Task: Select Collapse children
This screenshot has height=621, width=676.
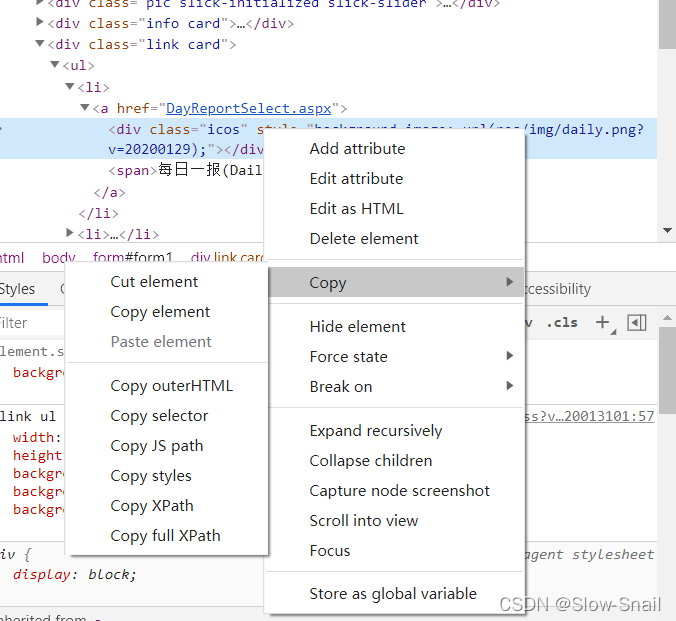Action: pyautogui.click(x=394, y=461)
